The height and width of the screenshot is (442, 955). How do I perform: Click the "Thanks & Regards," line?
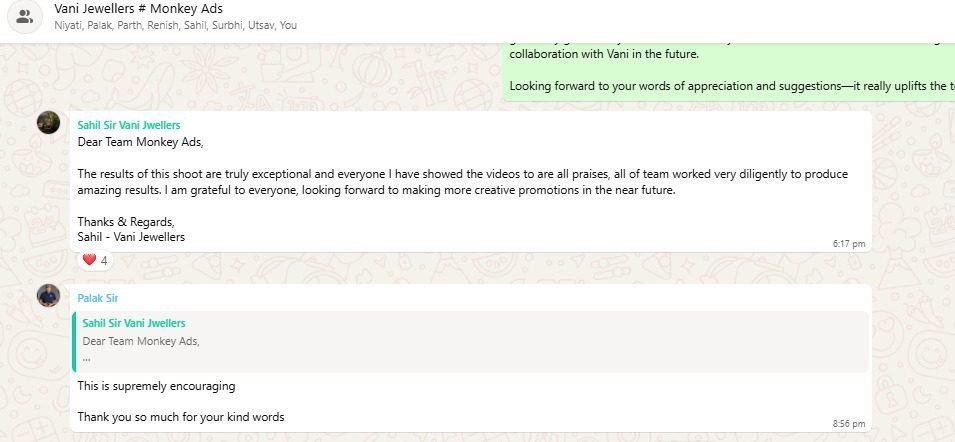(x=126, y=222)
